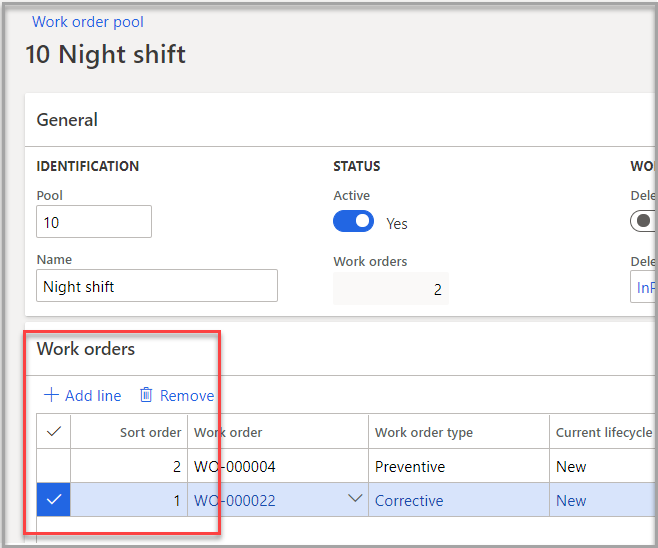
Task: Click the Pool input field containing 10
Action: (x=94, y=222)
